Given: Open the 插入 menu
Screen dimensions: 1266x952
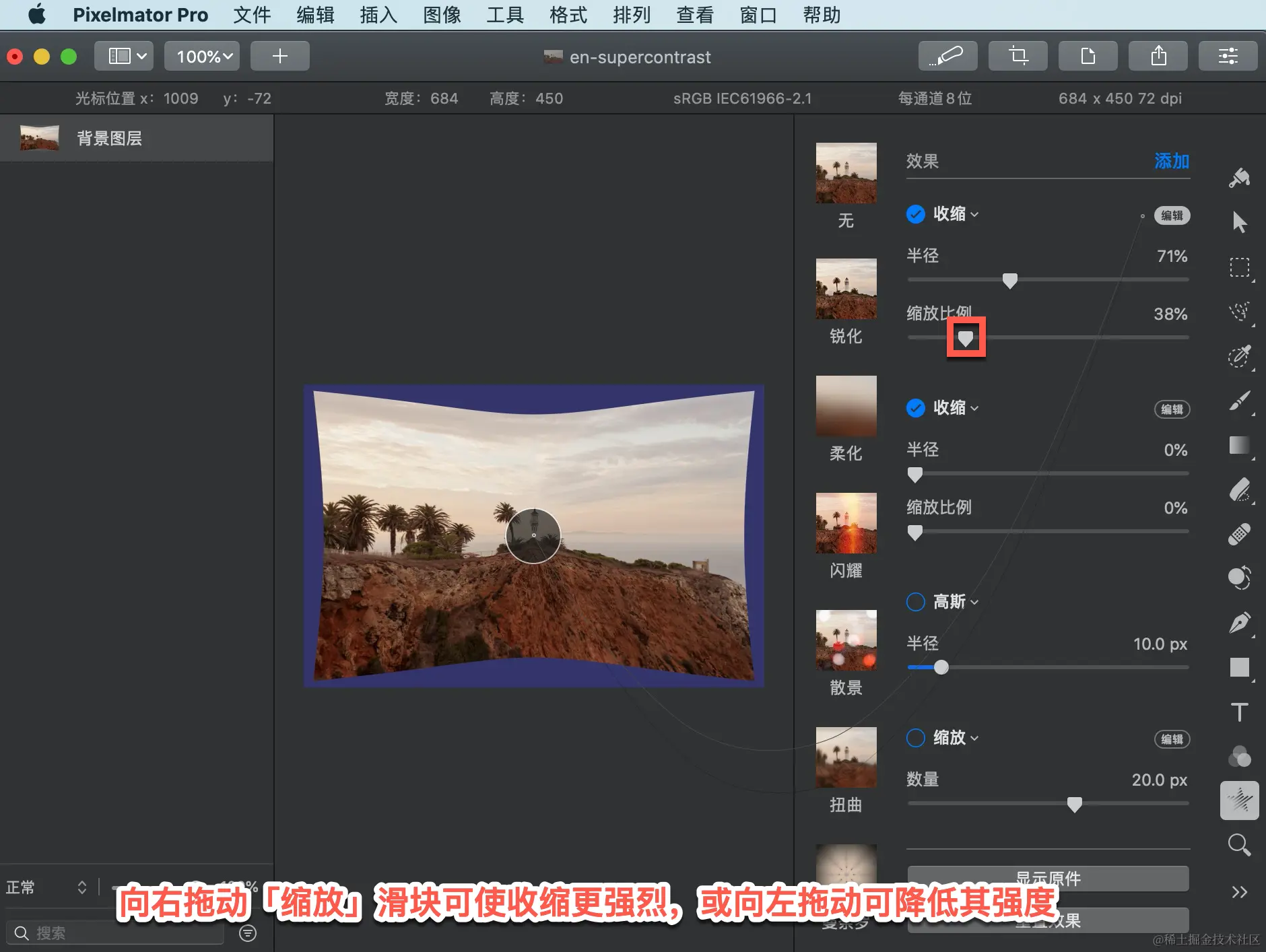Looking at the screenshot, I should tap(378, 15).
